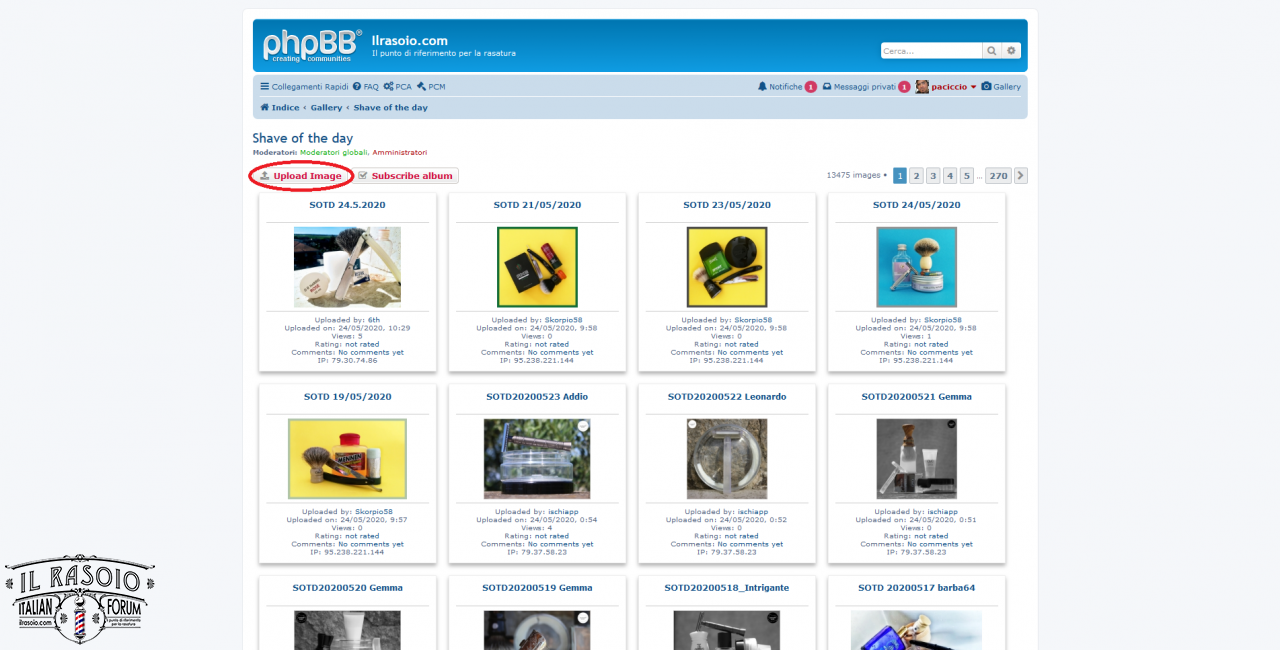Click the SOTD20200522 Leonardo thumbnail

pos(727,459)
